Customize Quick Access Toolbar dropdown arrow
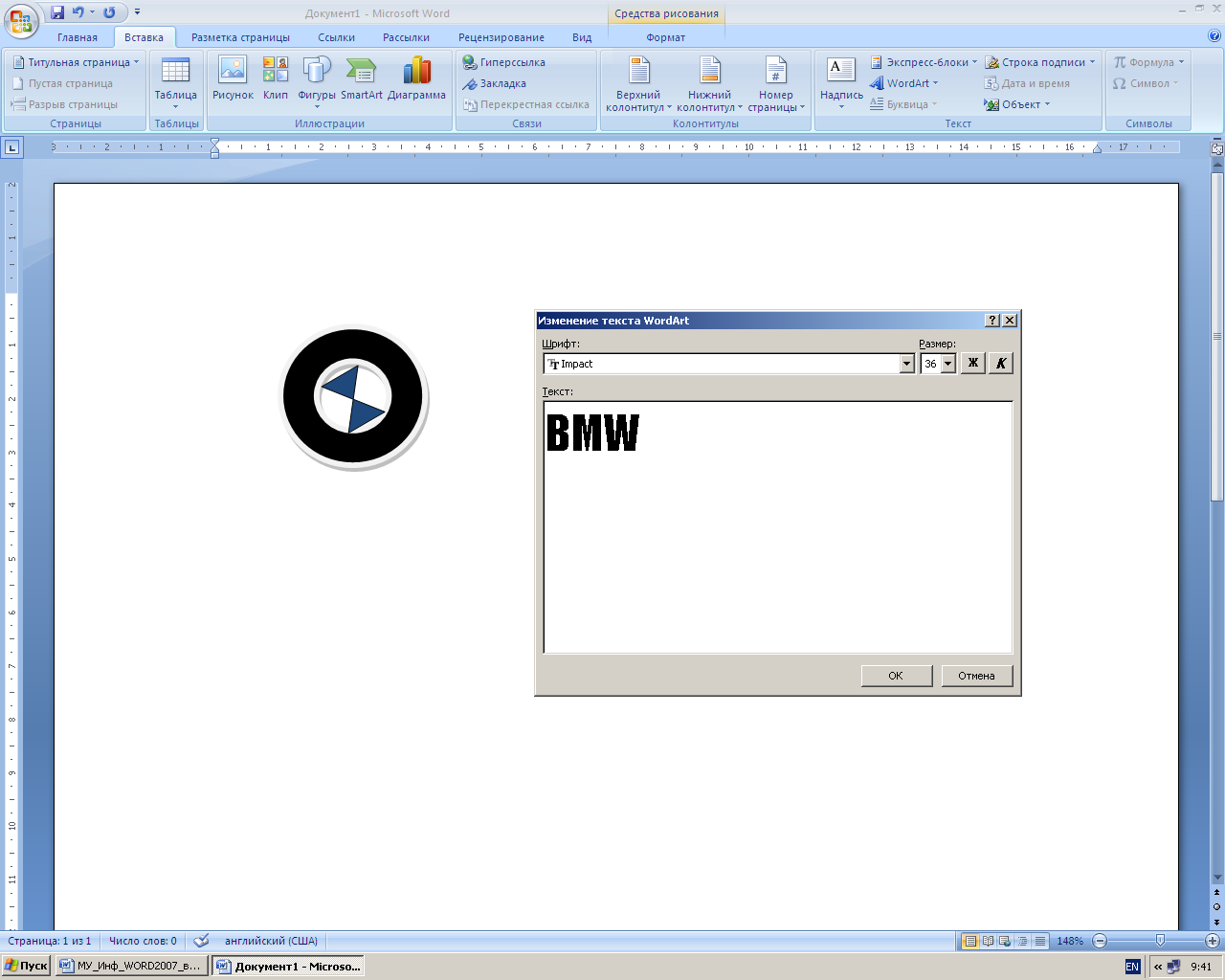 [137, 12]
